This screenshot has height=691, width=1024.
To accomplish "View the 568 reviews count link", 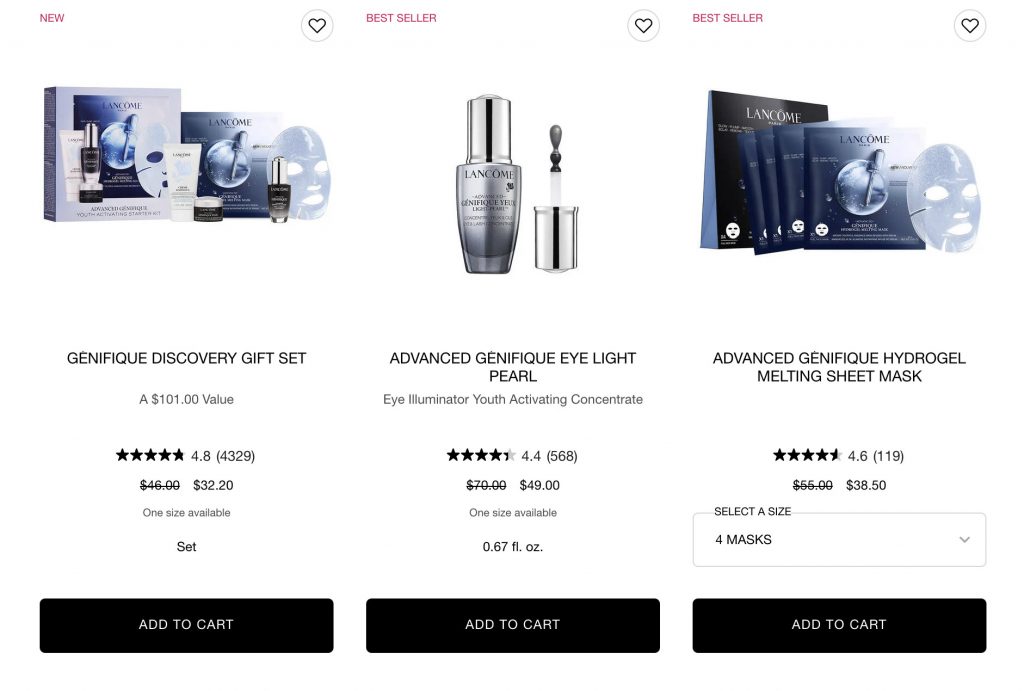I will 562,456.
